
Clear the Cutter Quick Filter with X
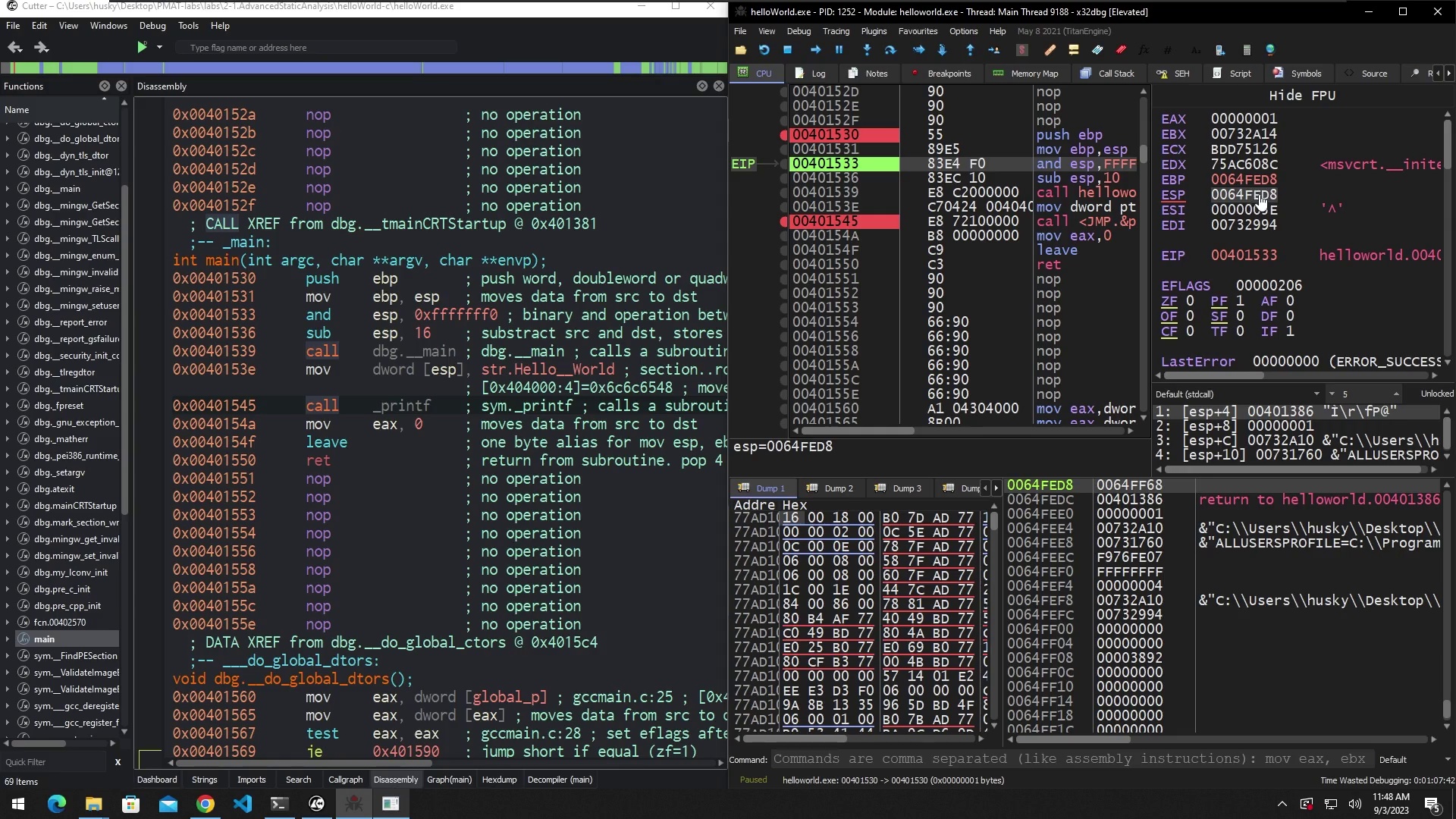[118, 761]
